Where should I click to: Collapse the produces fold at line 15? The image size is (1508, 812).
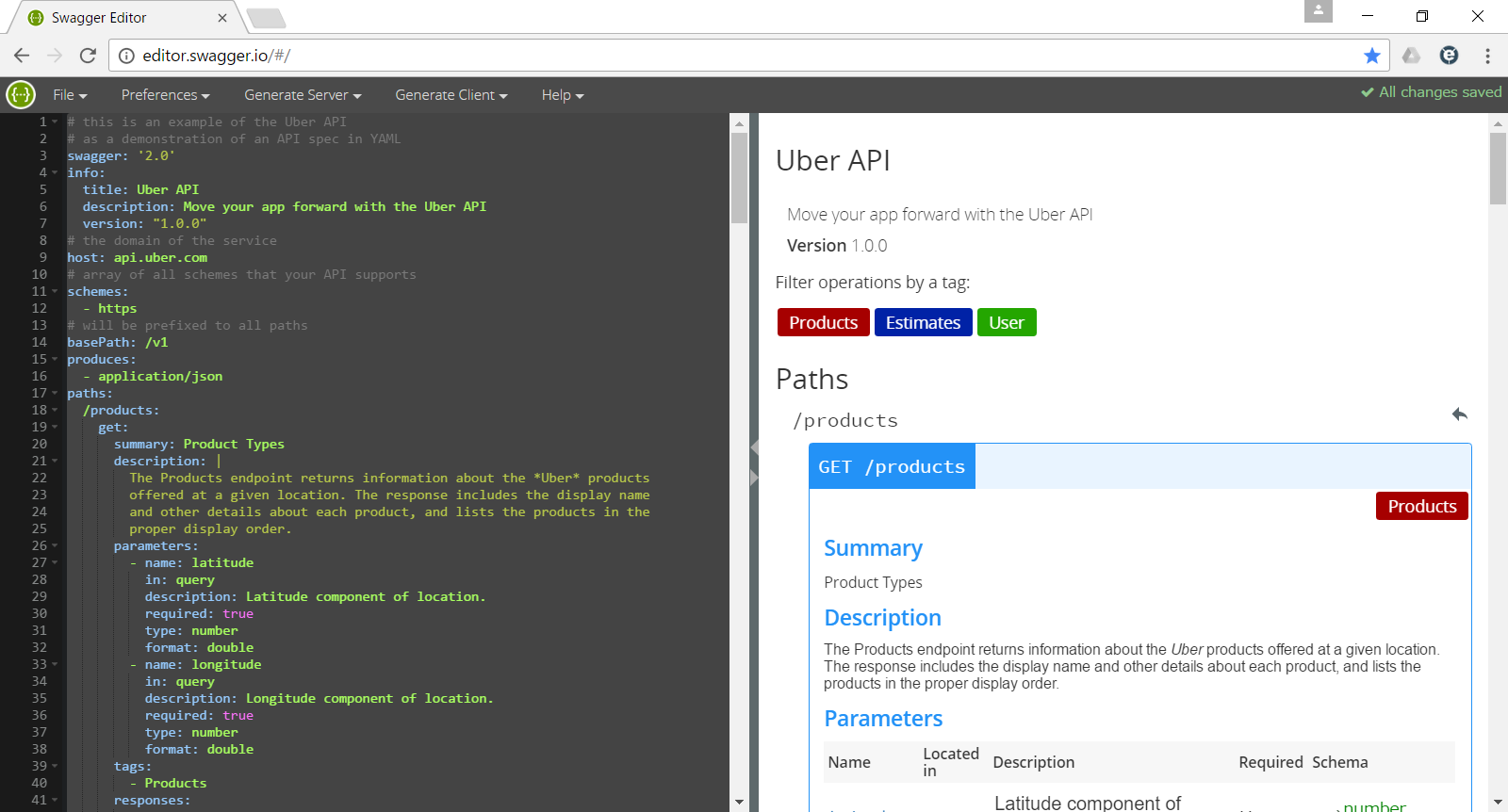click(x=55, y=359)
